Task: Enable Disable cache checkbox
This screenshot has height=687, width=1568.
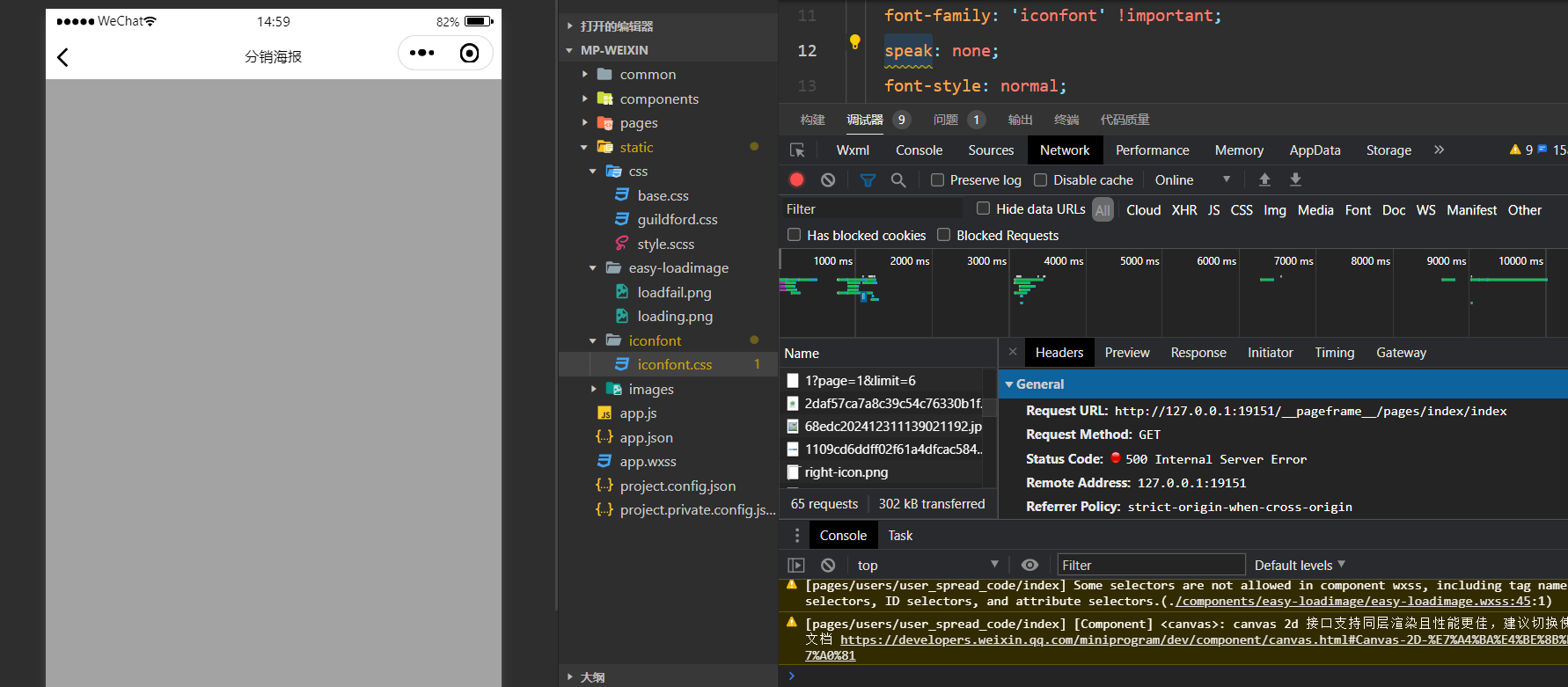Action: click(x=1041, y=180)
